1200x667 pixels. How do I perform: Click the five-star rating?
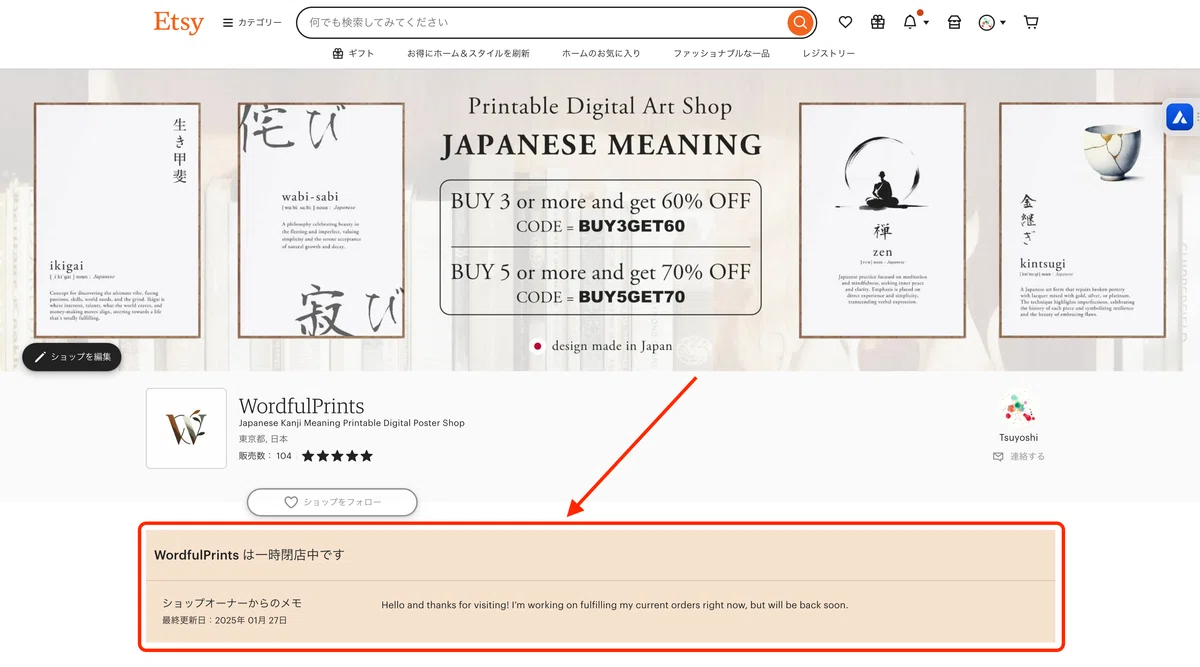tap(337, 456)
